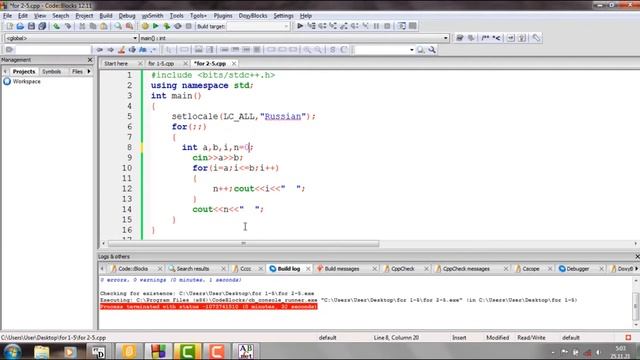The width and height of the screenshot is (640, 360).
Task: Click the doxygen block comment icon
Action: click(485, 38)
